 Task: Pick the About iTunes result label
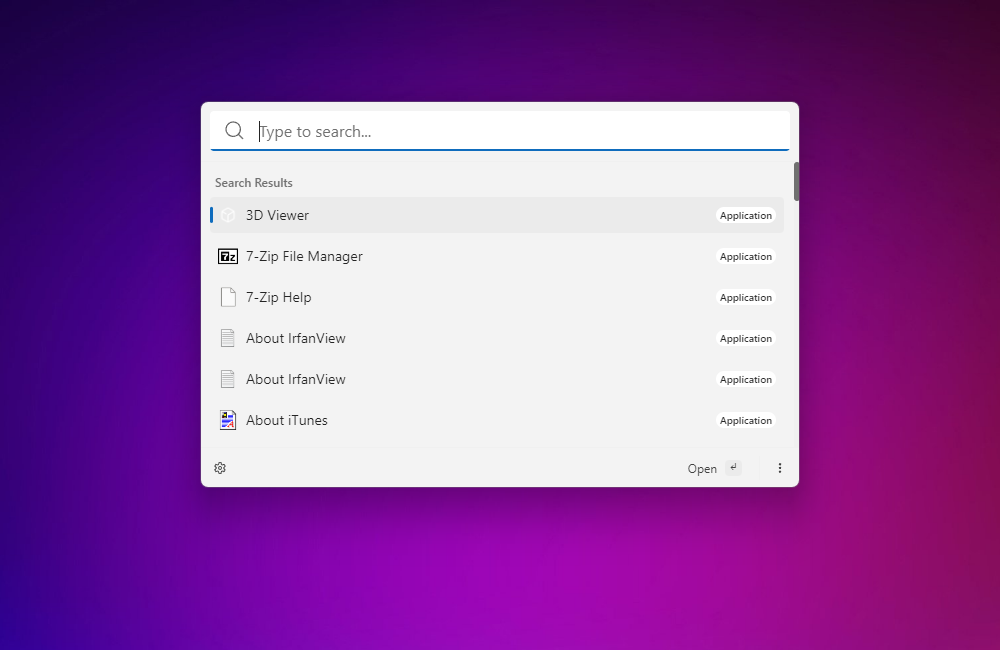(x=287, y=420)
